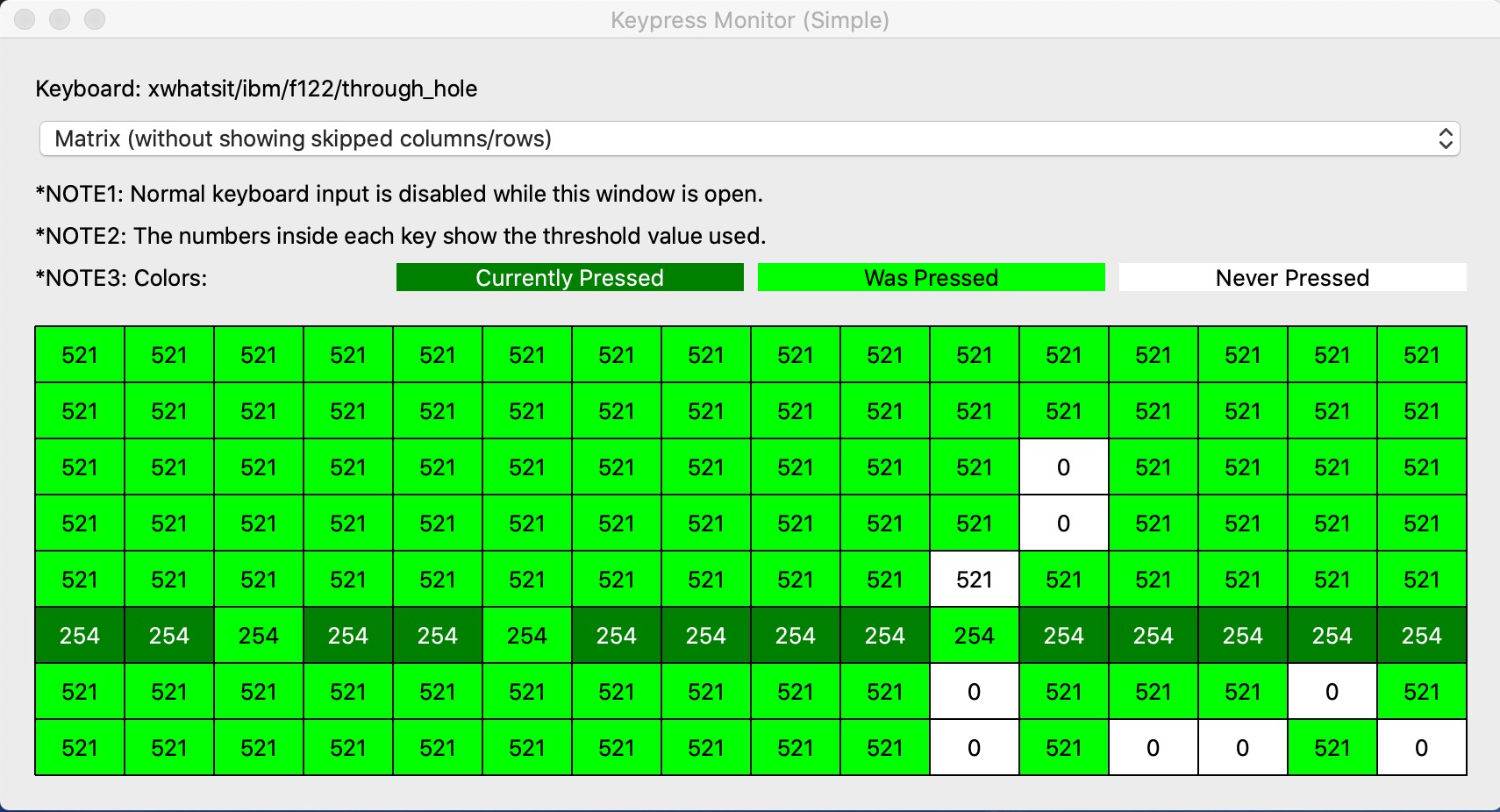The width and height of the screenshot is (1500, 812).
Task: Click the white key cell showing 521
Action: click(x=974, y=580)
